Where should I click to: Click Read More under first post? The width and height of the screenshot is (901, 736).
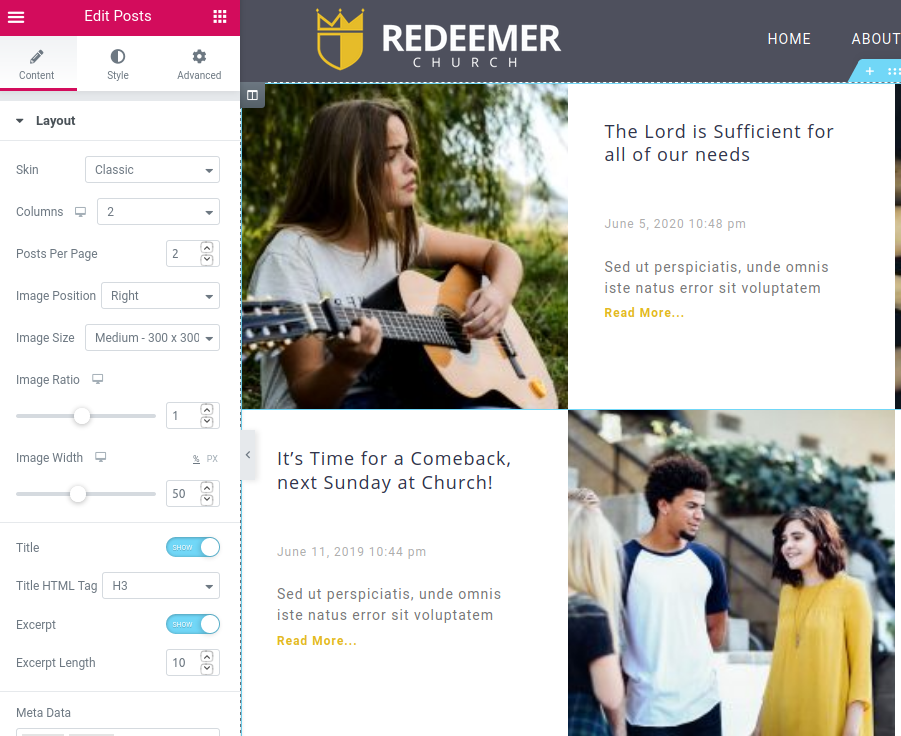point(644,313)
